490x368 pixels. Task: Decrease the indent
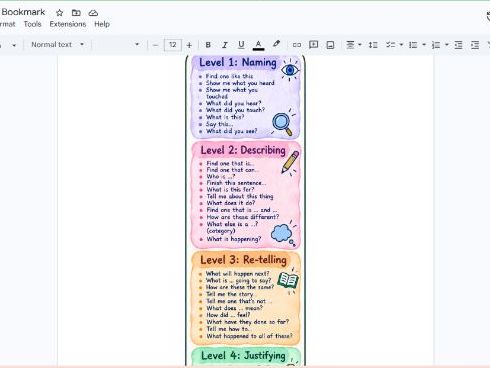[x=458, y=45]
